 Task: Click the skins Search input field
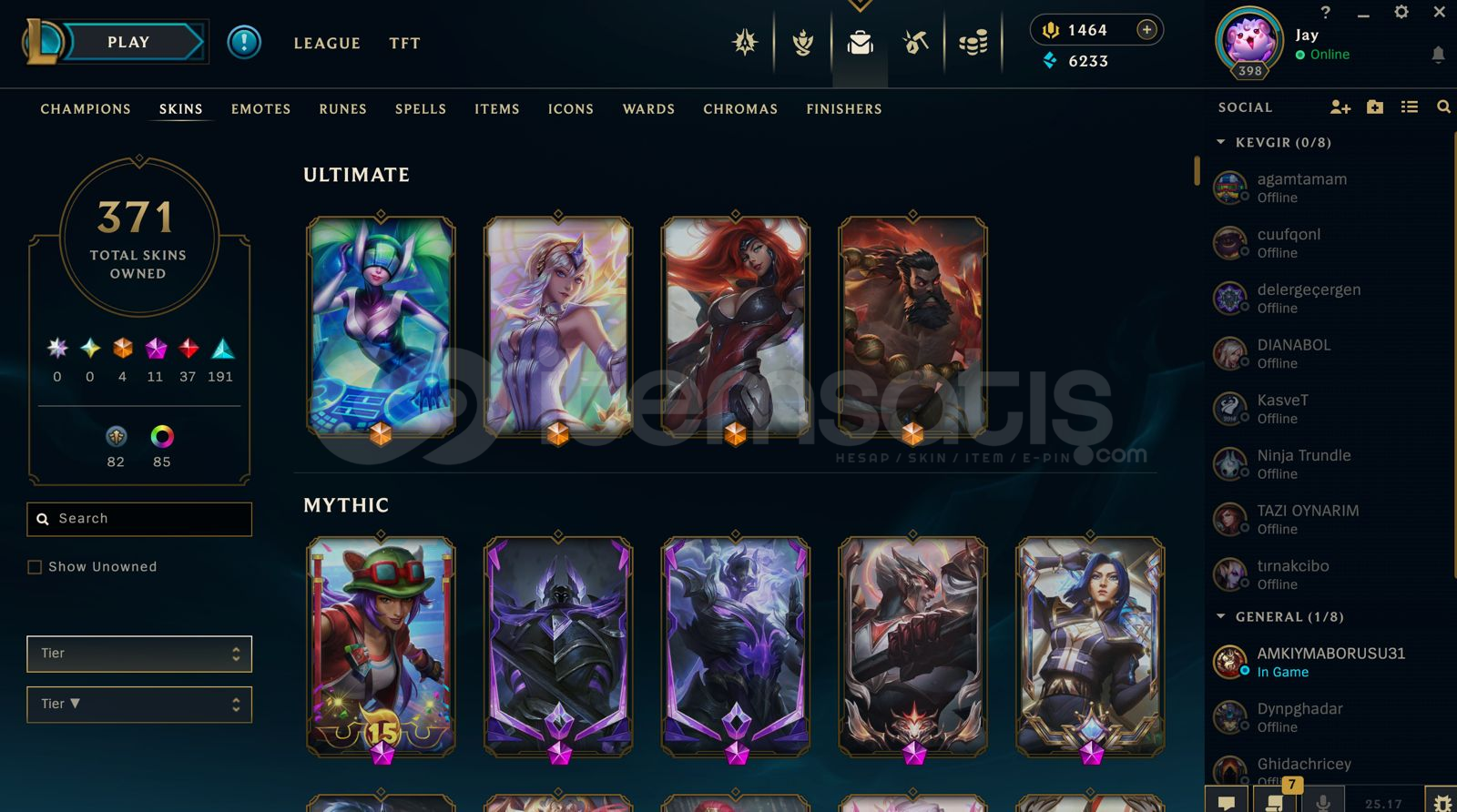[139, 519]
